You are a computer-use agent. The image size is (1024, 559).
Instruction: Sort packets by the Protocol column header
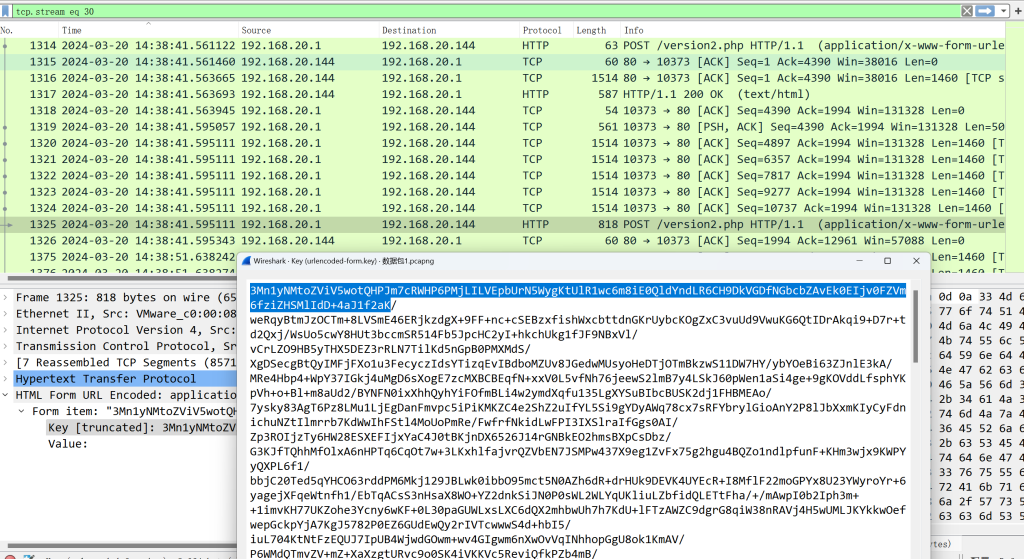click(x=542, y=31)
